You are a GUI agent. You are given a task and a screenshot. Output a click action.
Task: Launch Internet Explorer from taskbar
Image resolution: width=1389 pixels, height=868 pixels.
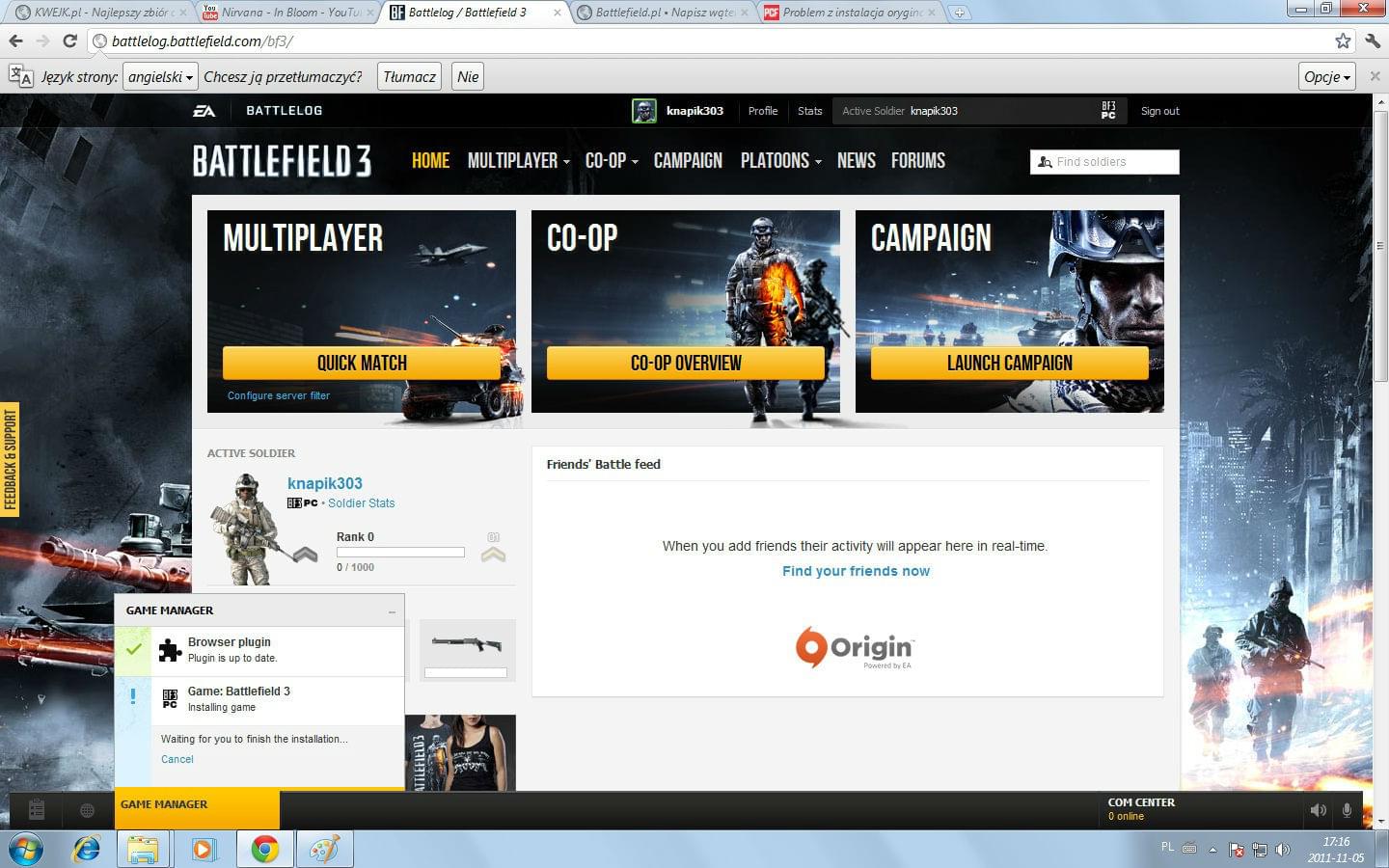pyautogui.click(x=87, y=850)
